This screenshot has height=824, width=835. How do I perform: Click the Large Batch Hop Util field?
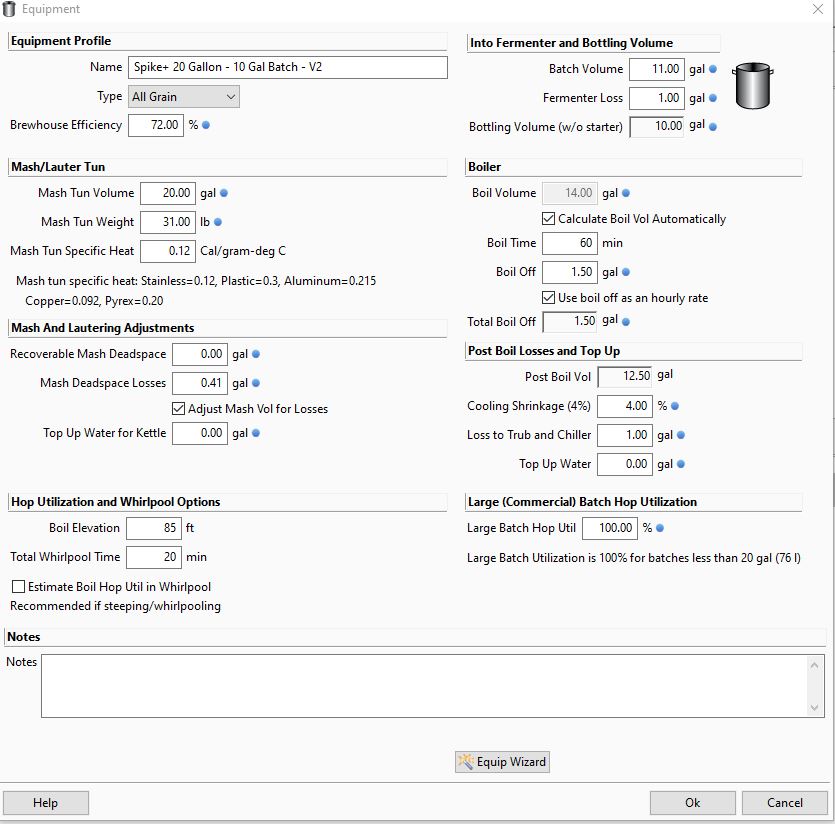[610, 528]
